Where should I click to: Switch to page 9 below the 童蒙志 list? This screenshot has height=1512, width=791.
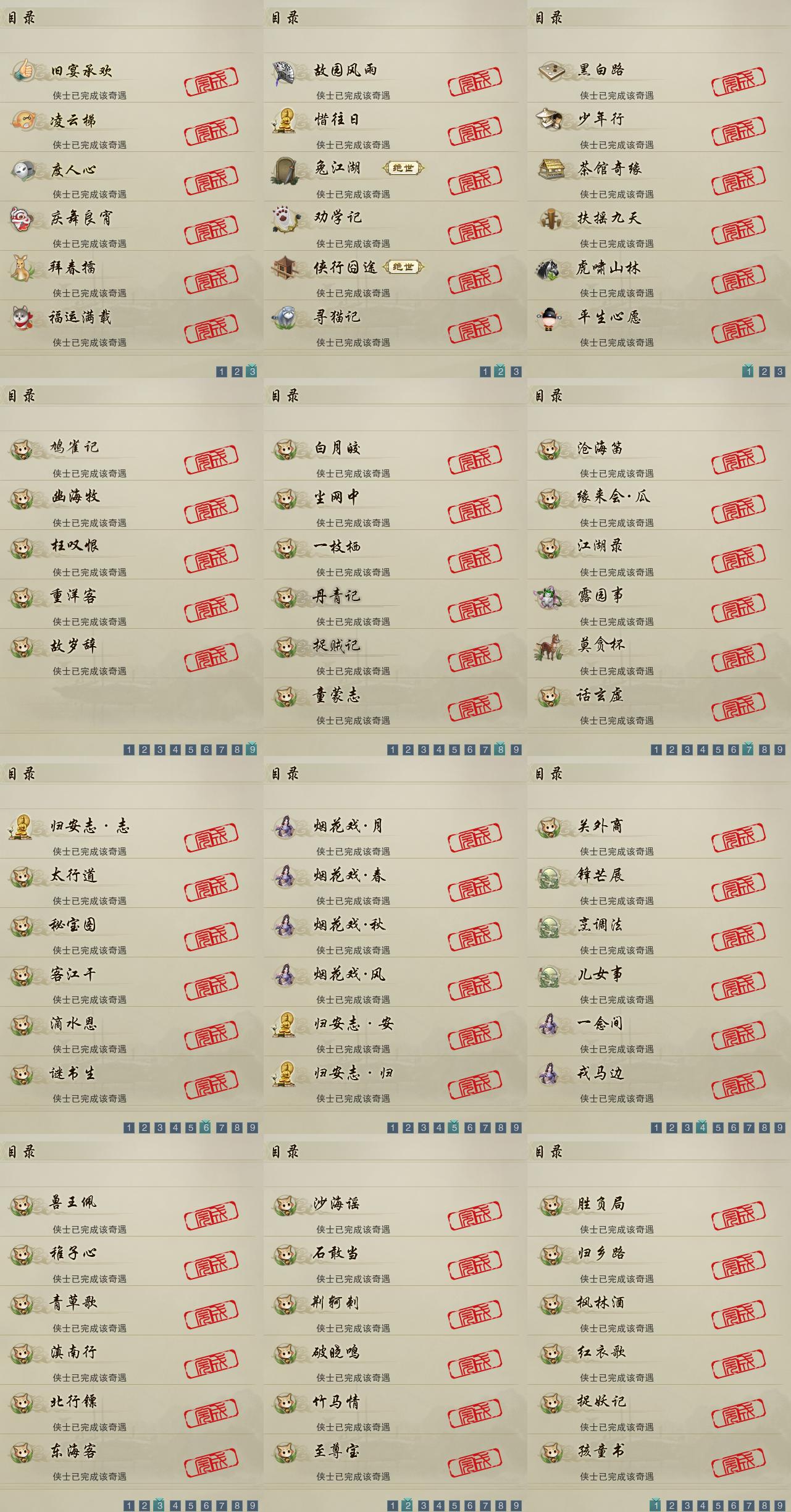coord(516,749)
